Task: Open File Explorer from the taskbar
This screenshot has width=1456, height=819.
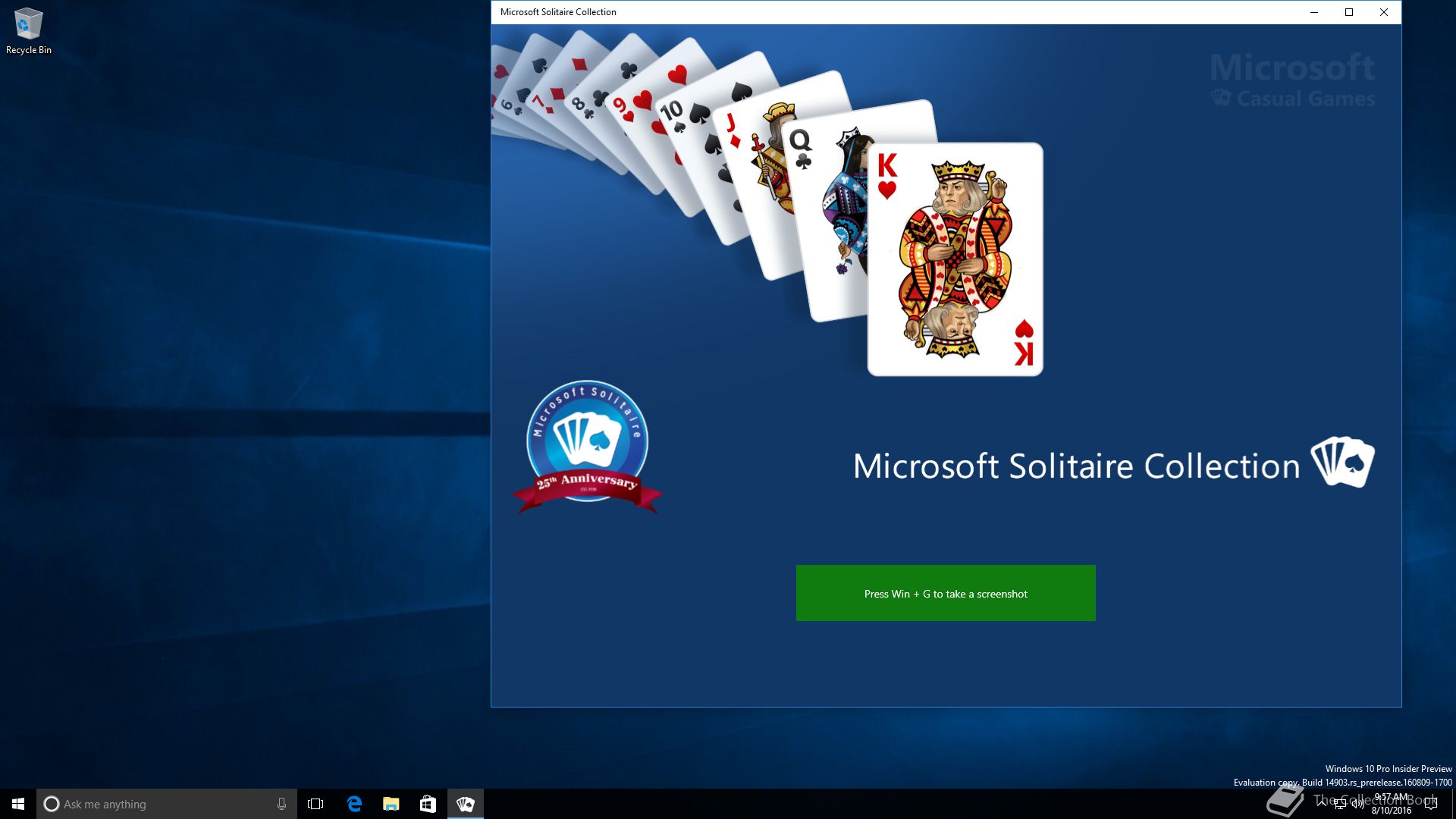Action: pyautogui.click(x=391, y=804)
